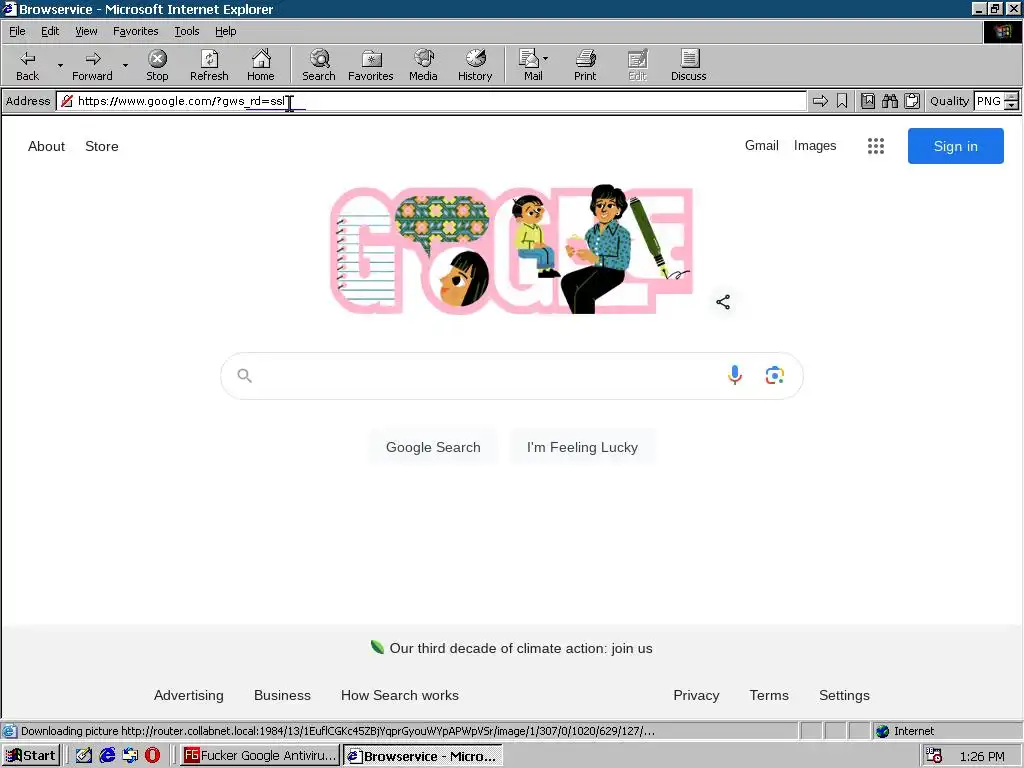Stop page loading with the Stop button

(x=157, y=65)
